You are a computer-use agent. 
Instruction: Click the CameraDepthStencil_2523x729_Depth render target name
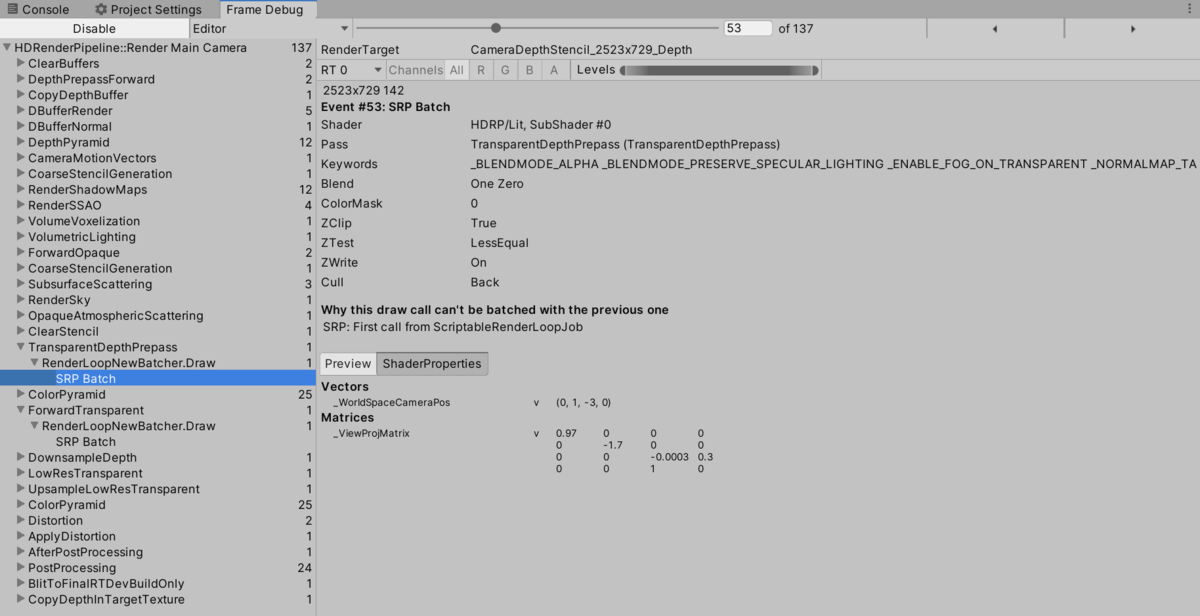coord(581,50)
